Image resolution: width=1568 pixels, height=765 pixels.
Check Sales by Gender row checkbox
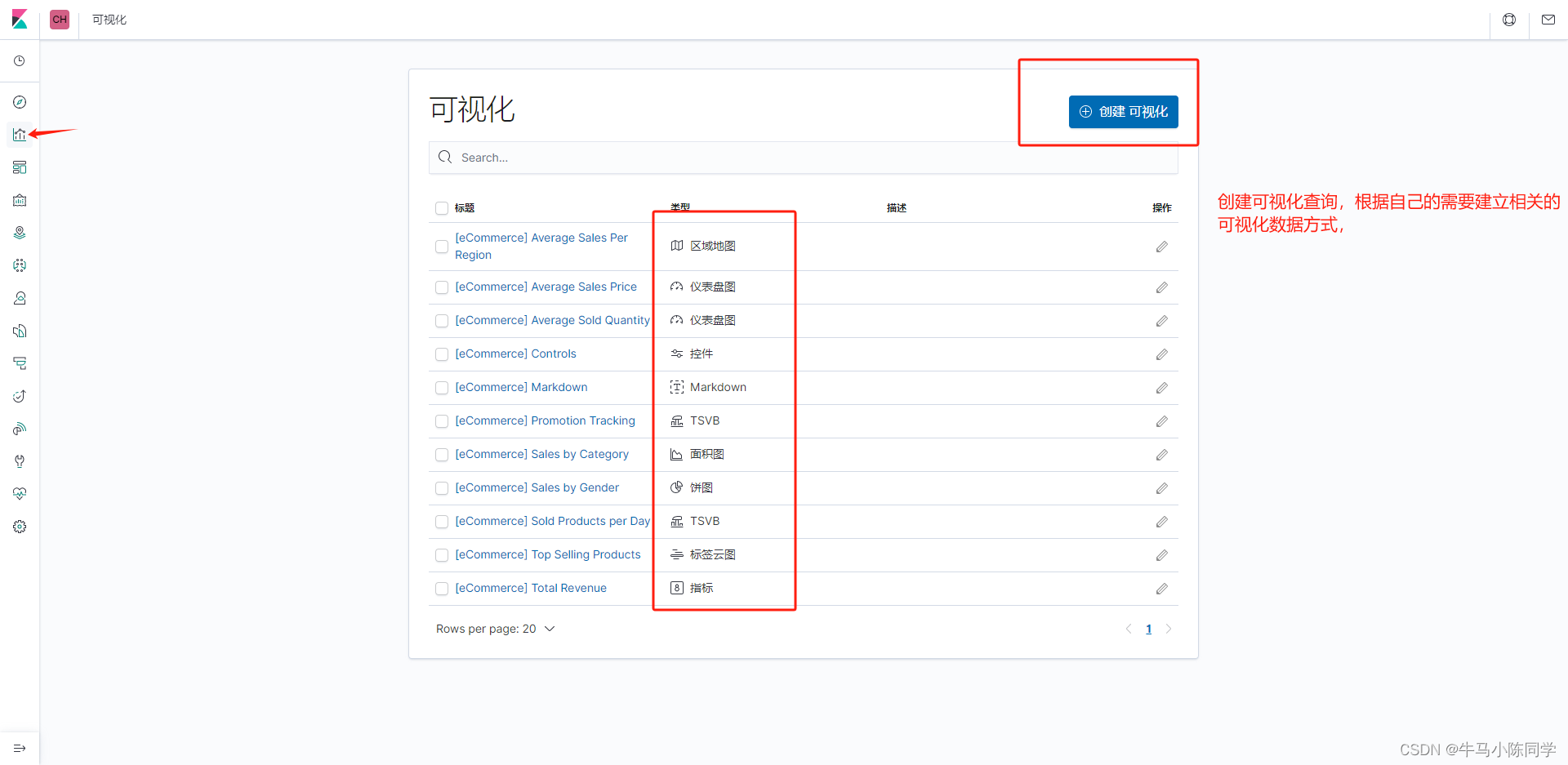click(442, 488)
